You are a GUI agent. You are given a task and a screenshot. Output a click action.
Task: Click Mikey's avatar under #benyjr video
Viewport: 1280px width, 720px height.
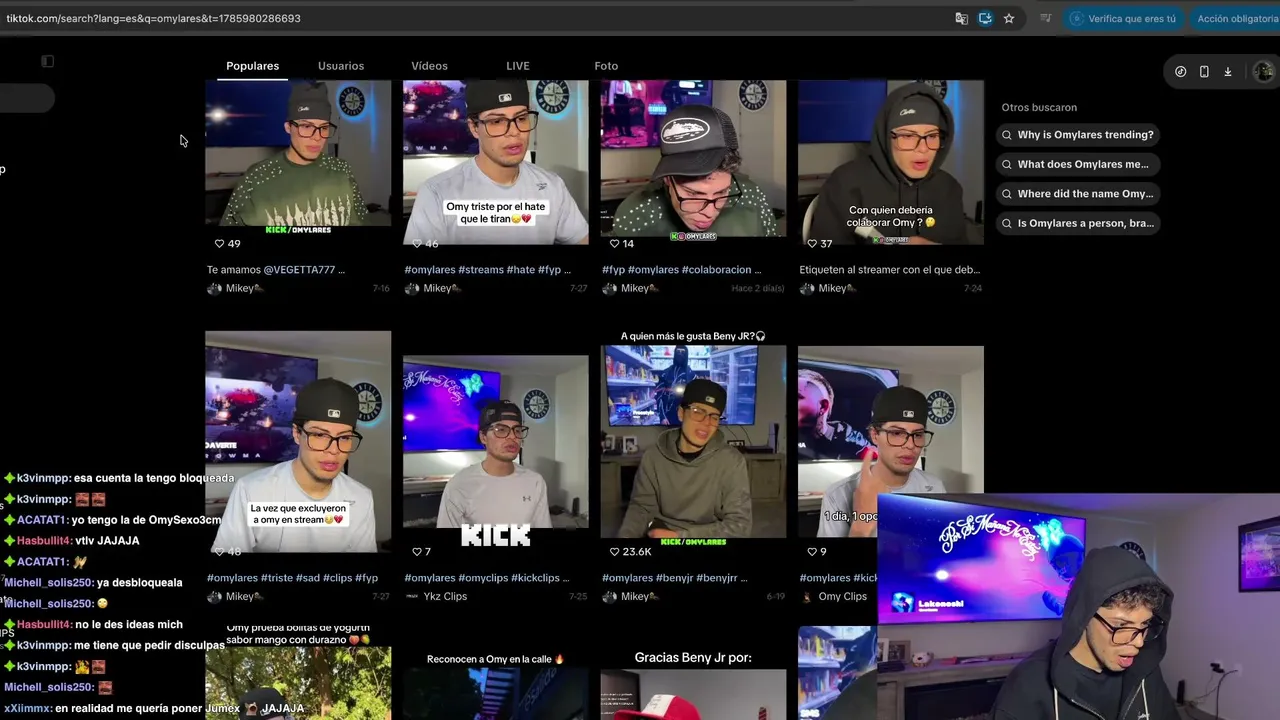tap(609, 596)
